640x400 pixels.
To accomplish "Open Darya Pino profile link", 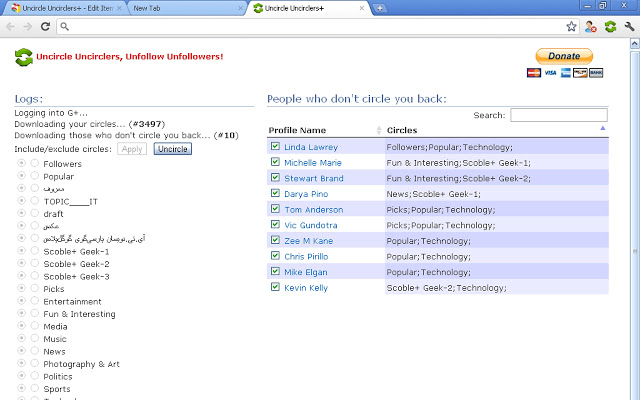I will coord(306,194).
